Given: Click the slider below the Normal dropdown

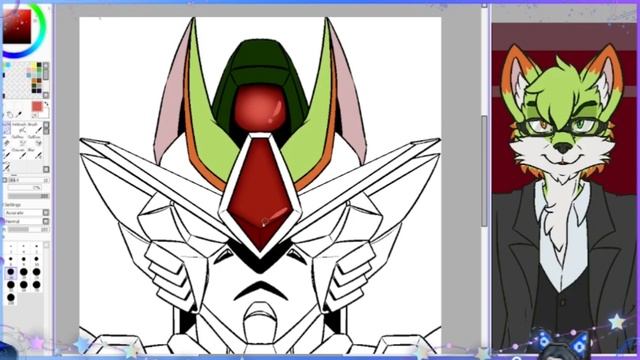Looking at the screenshot, I should 28,230.
